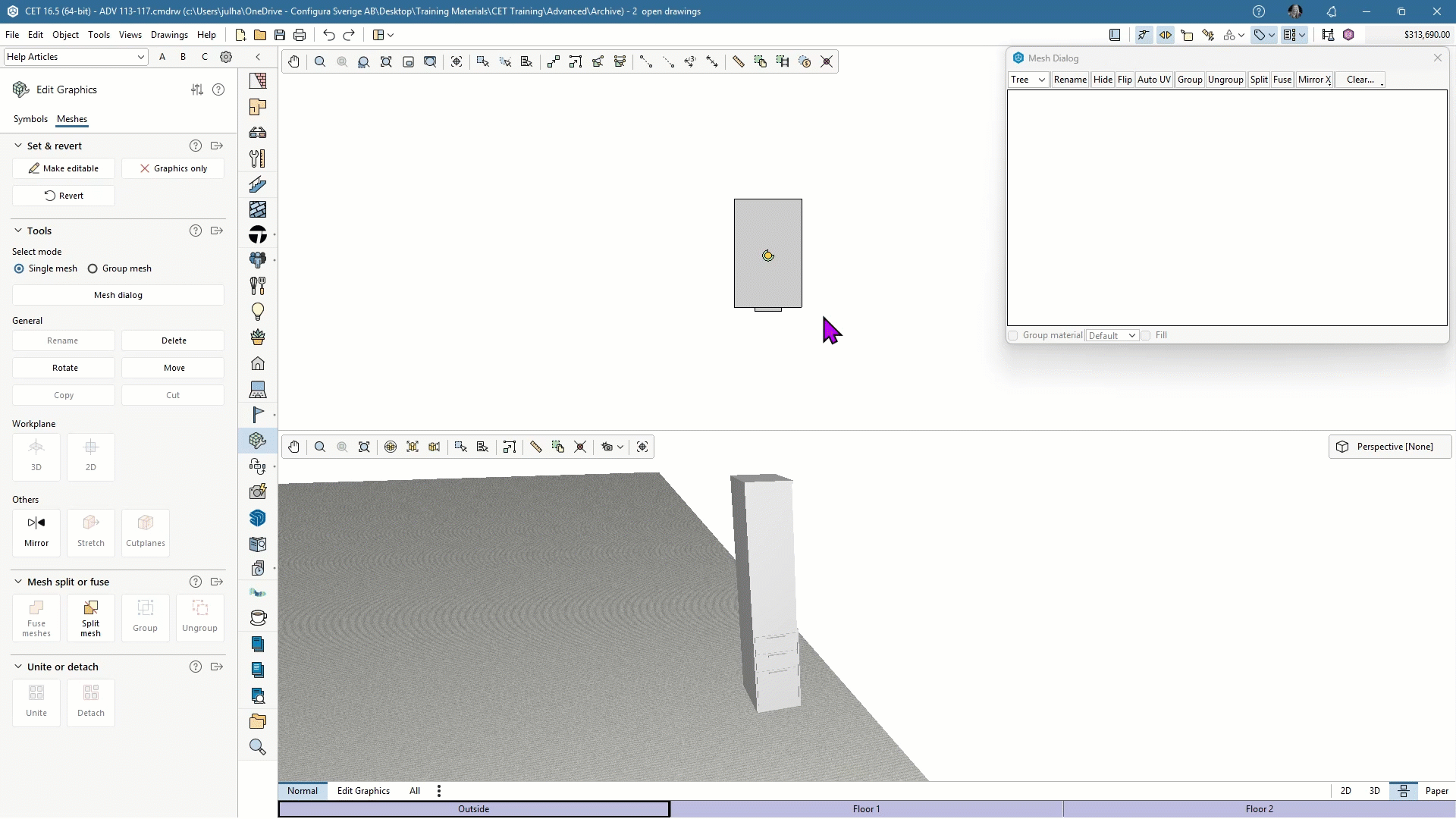Click the help articles gear icon

(x=226, y=57)
